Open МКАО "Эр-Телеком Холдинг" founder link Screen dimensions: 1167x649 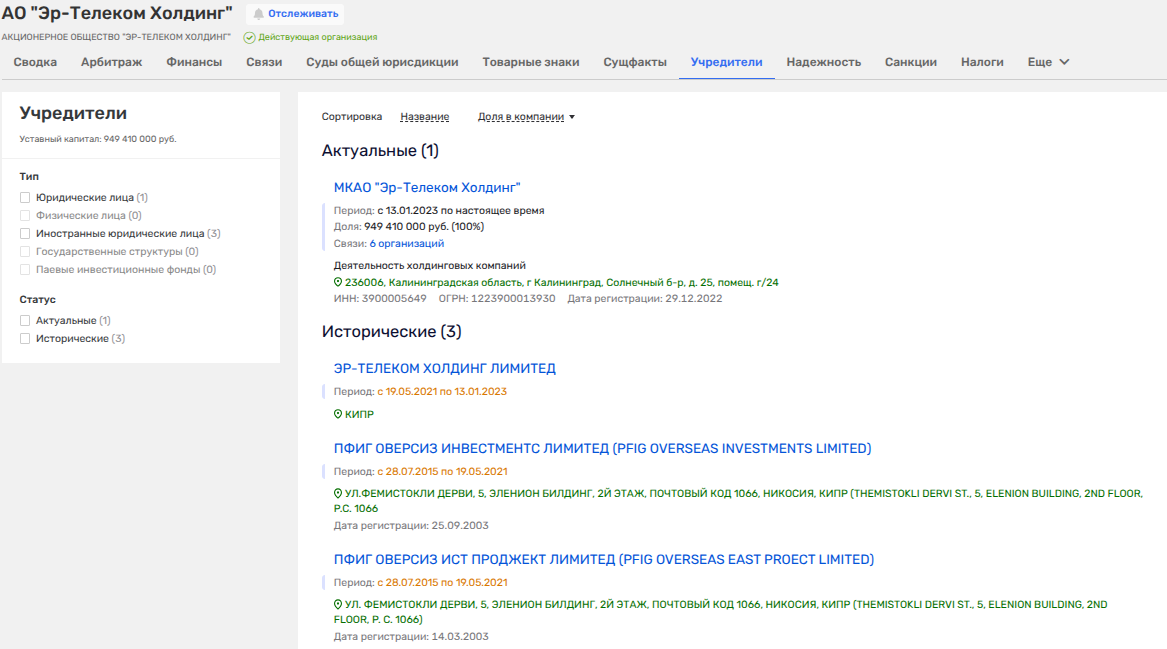click(x=427, y=188)
